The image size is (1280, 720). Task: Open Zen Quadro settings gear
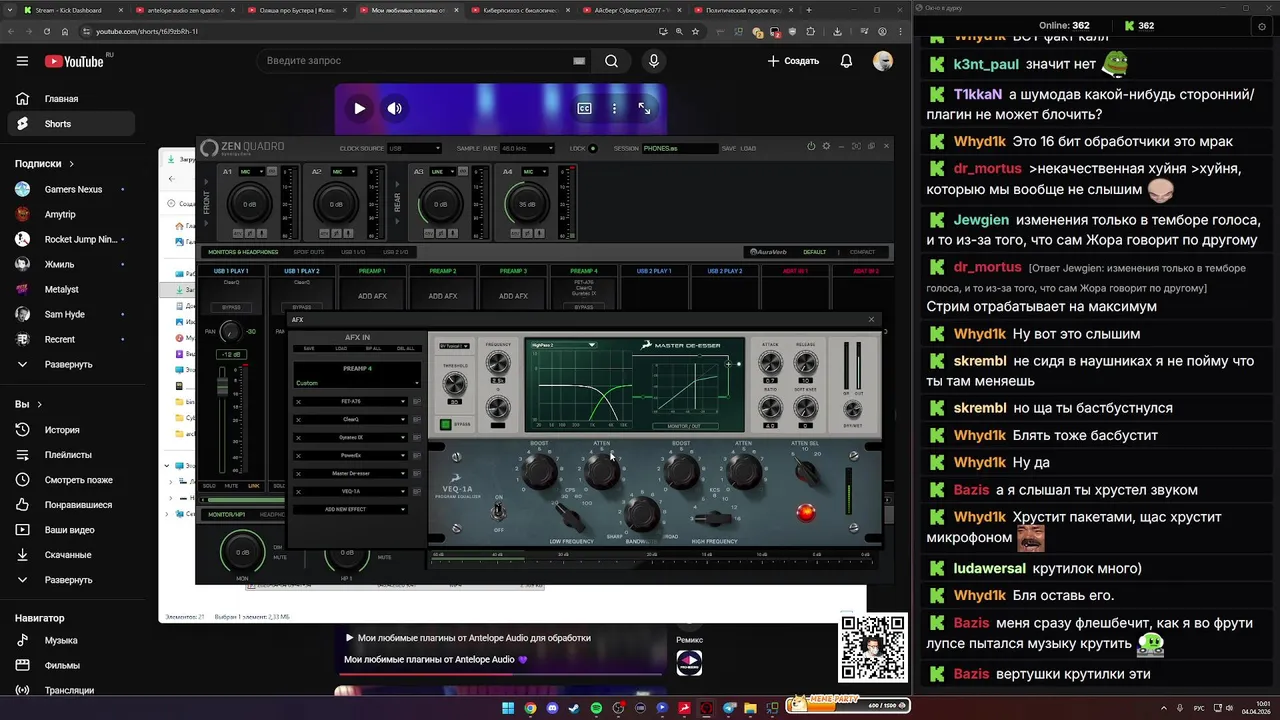(x=826, y=147)
